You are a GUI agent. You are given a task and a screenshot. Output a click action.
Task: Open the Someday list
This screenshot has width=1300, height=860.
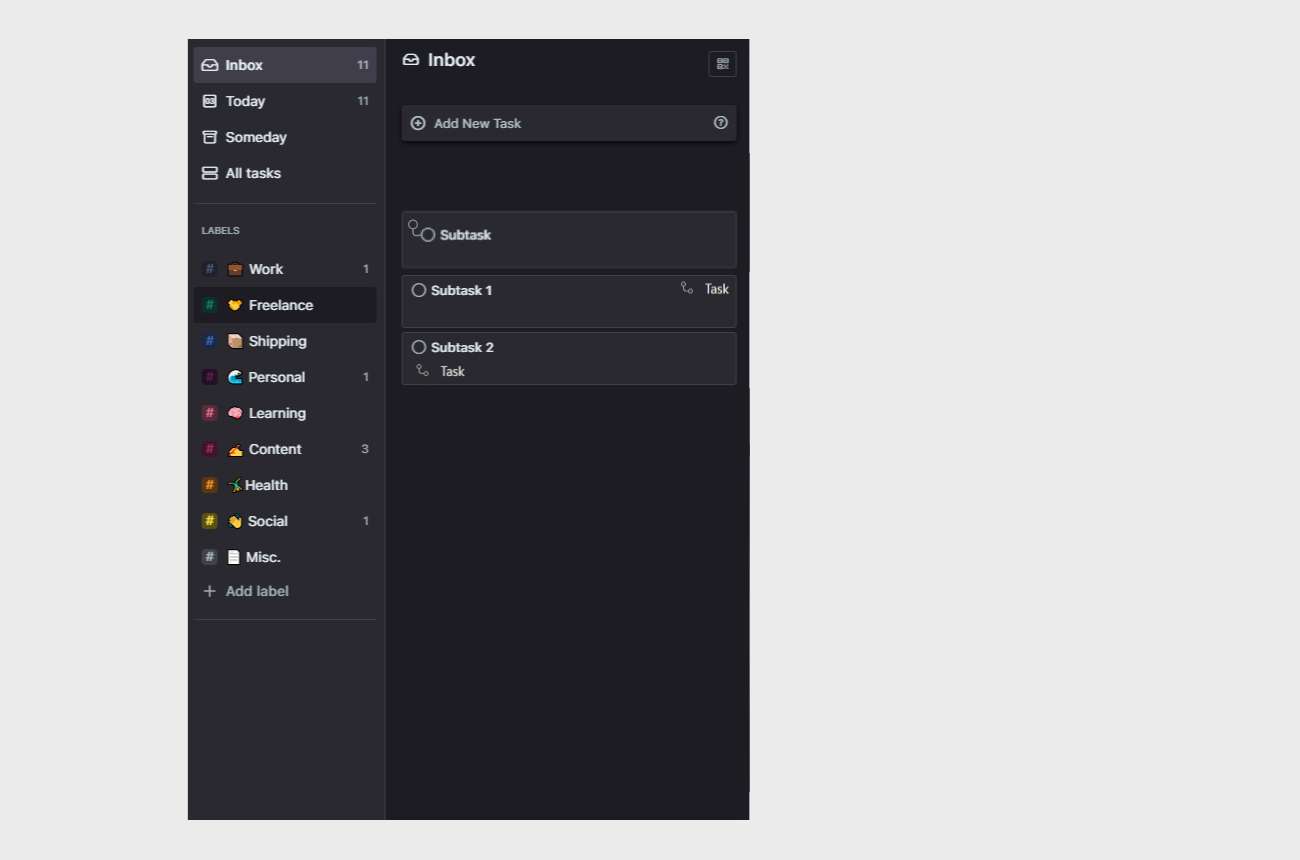click(285, 137)
